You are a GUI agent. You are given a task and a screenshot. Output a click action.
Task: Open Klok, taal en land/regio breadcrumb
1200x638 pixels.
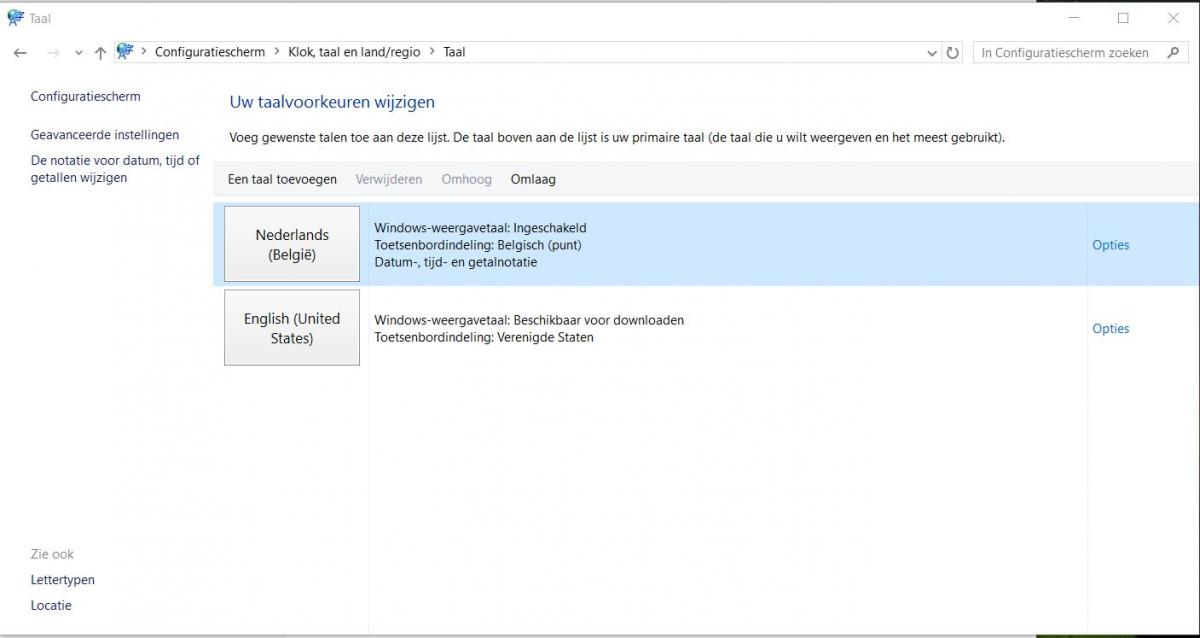(354, 52)
